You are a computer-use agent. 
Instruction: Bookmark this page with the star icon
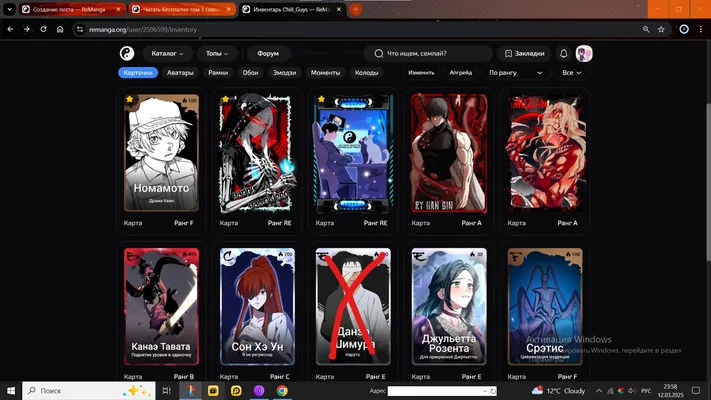click(x=661, y=29)
